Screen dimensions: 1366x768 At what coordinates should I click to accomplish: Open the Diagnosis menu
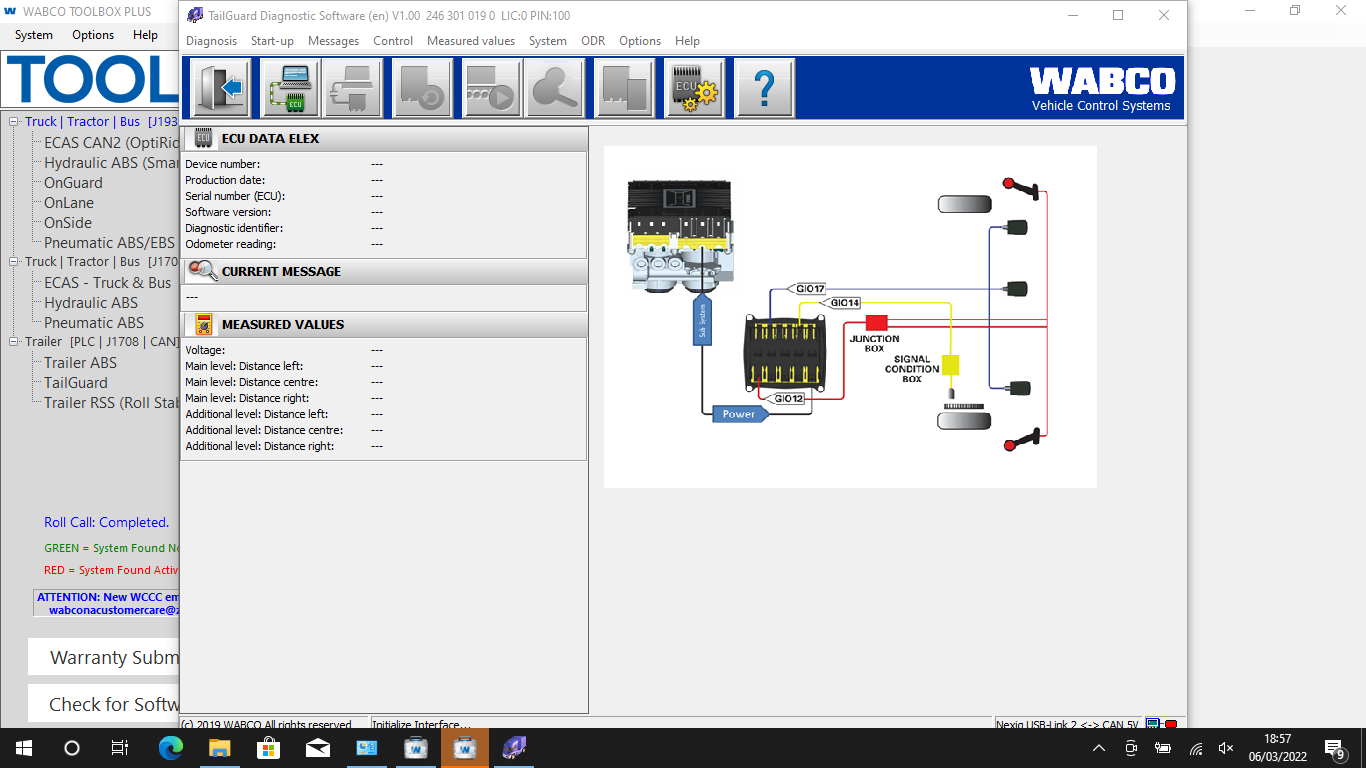click(x=211, y=41)
